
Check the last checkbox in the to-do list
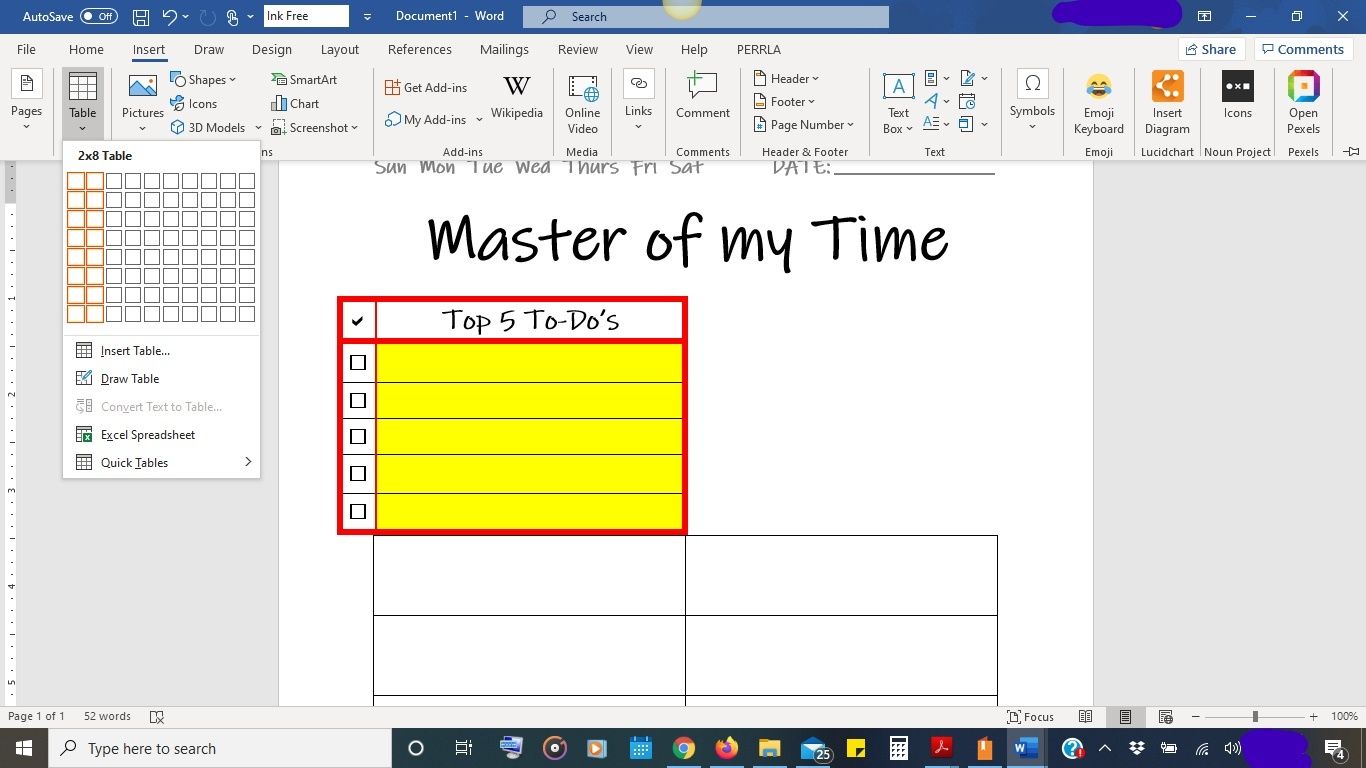point(358,511)
